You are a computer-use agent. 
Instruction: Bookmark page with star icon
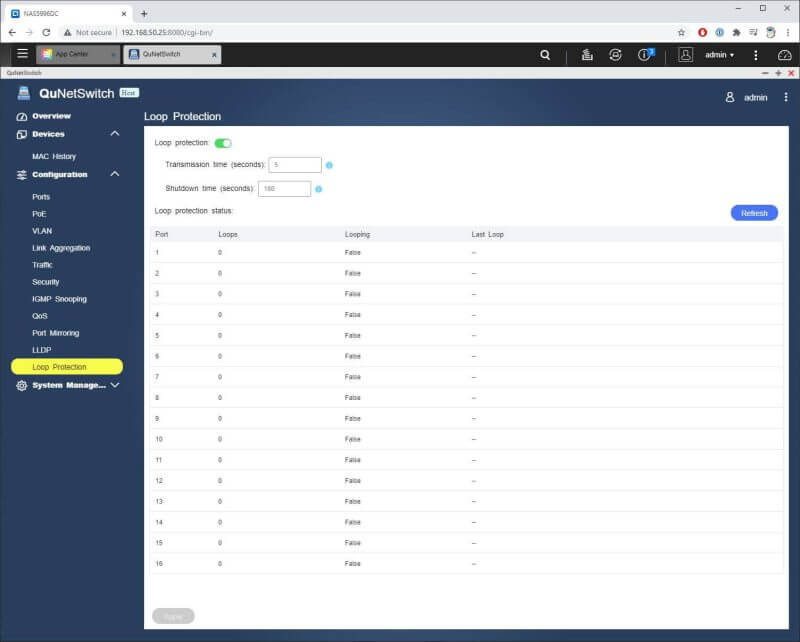coord(681,33)
